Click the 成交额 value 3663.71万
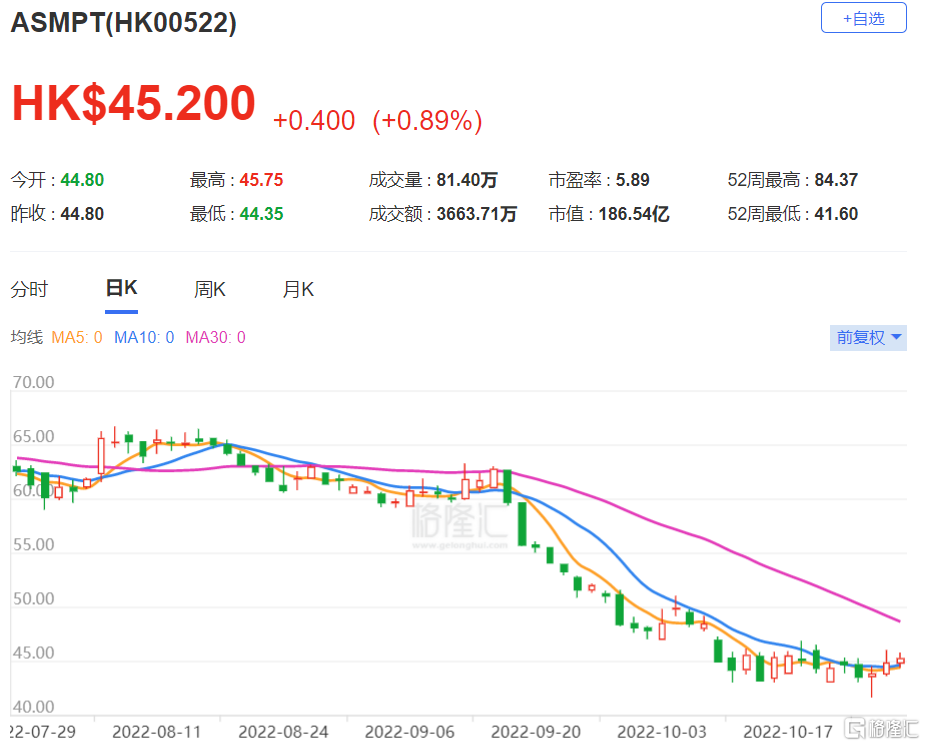This screenshot has height=746, width=925. tap(477, 213)
